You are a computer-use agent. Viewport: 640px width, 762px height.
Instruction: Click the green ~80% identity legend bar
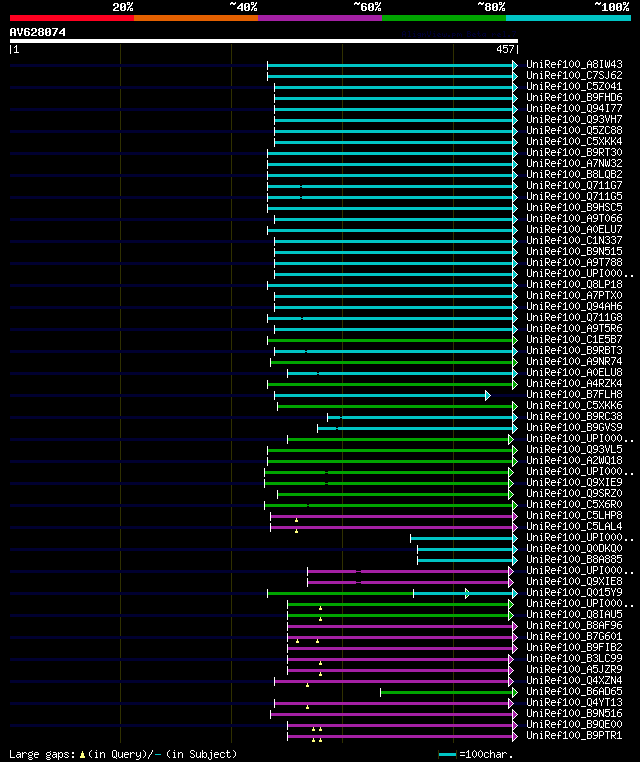click(x=444, y=18)
